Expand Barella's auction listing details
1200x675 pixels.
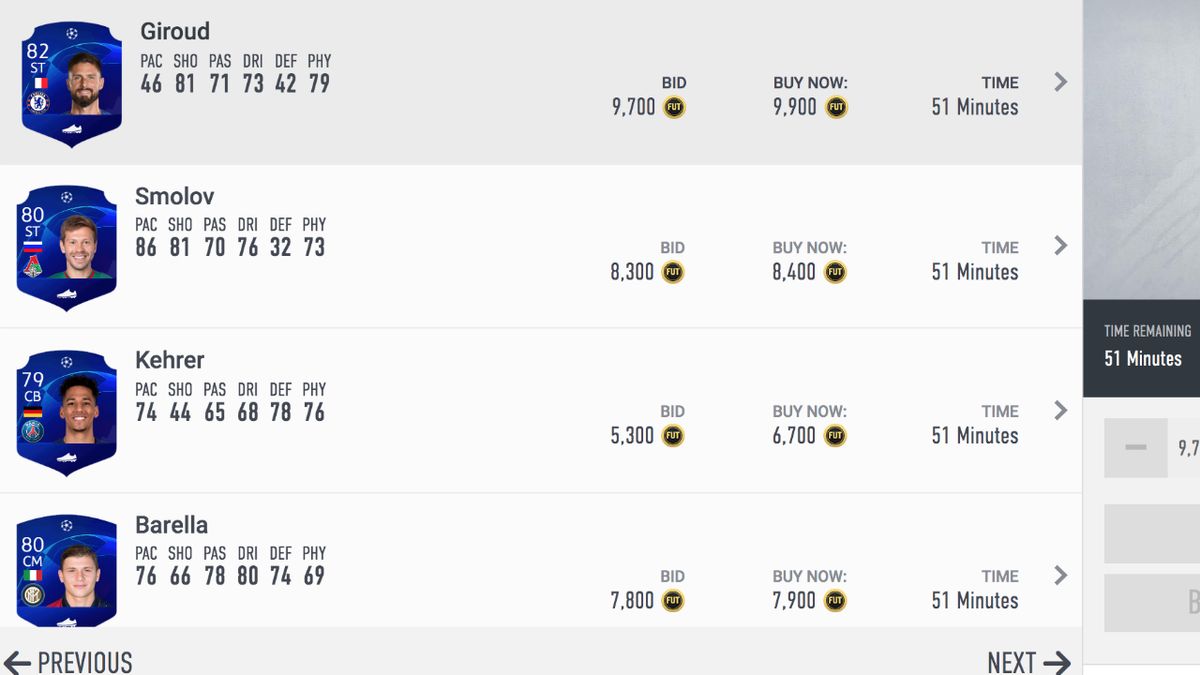pyautogui.click(x=1059, y=575)
